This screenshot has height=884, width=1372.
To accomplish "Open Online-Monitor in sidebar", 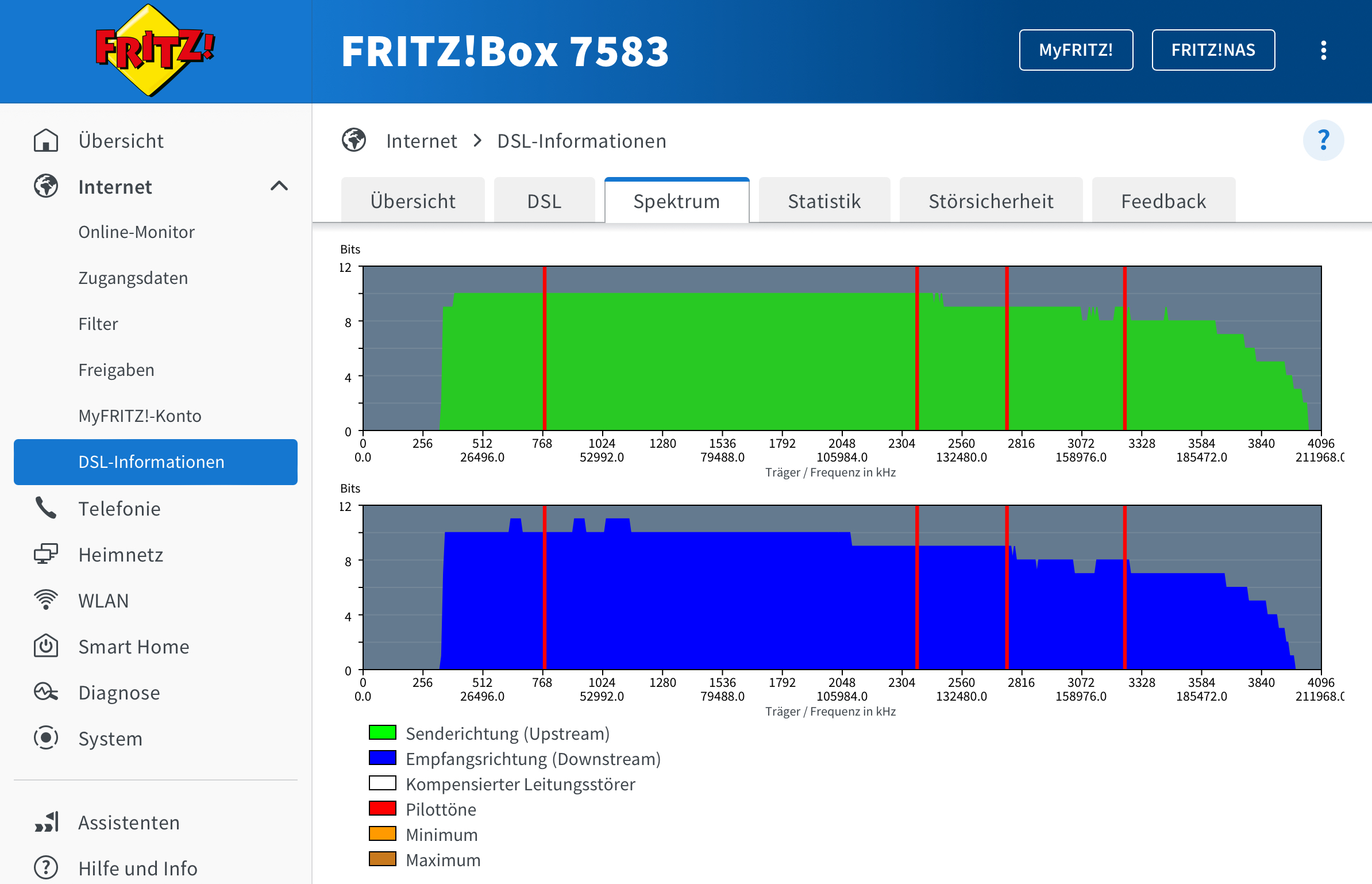I will point(136,232).
